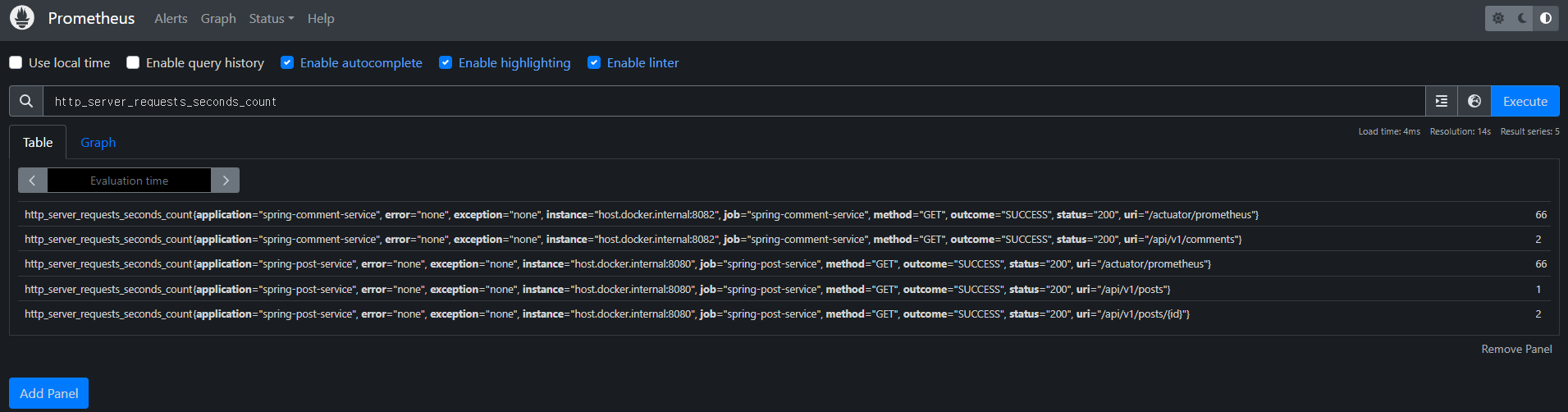Click the uri="/api/v1/posts" result row
Screen dimensions: 1568x412
click(x=784, y=289)
